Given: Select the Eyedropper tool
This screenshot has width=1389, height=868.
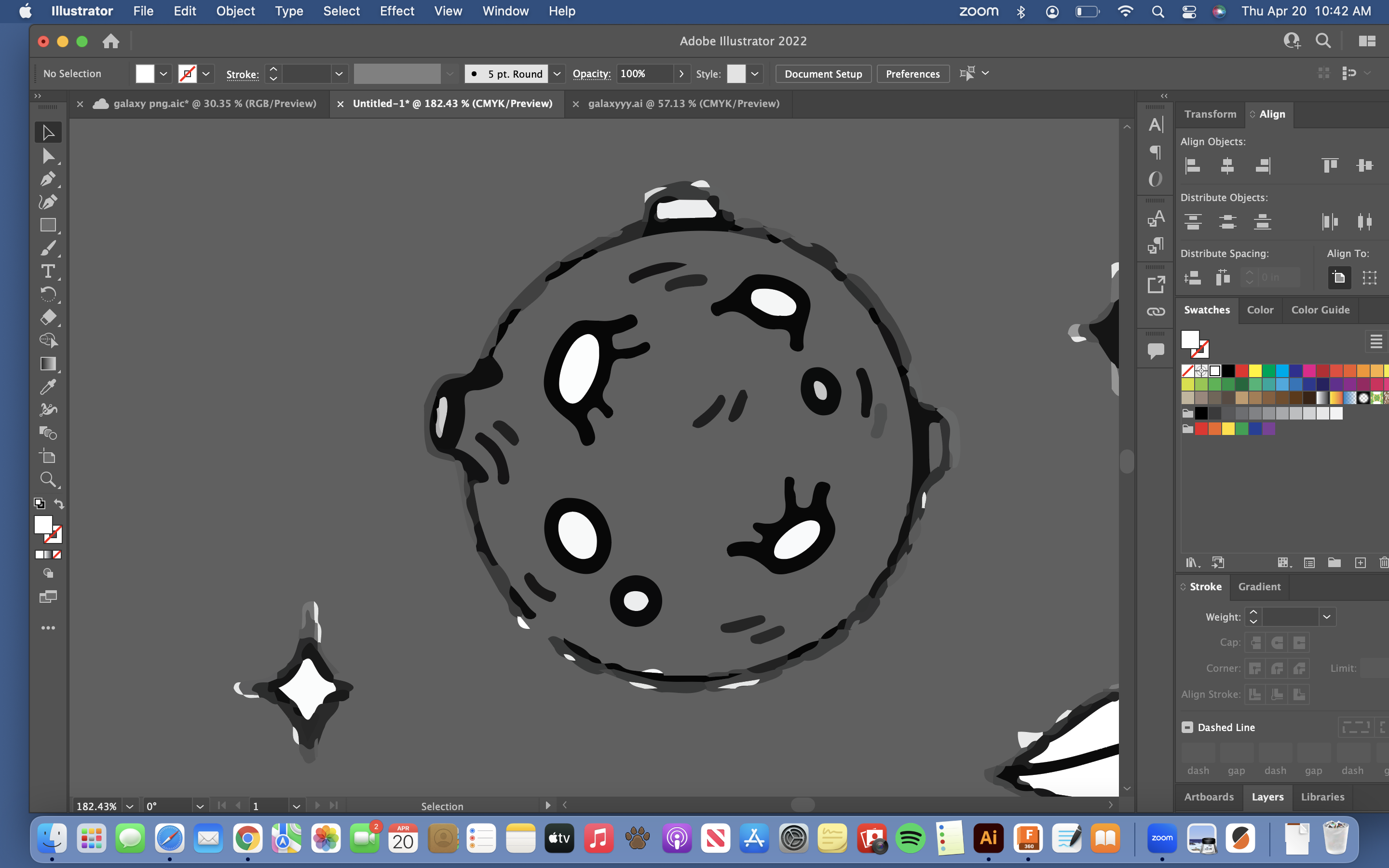Looking at the screenshot, I should pos(48,387).
